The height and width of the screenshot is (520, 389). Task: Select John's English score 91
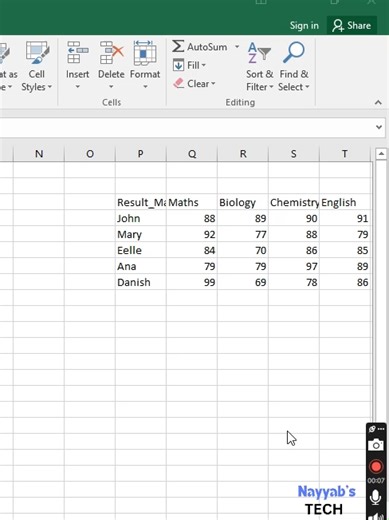coord(345,218)
